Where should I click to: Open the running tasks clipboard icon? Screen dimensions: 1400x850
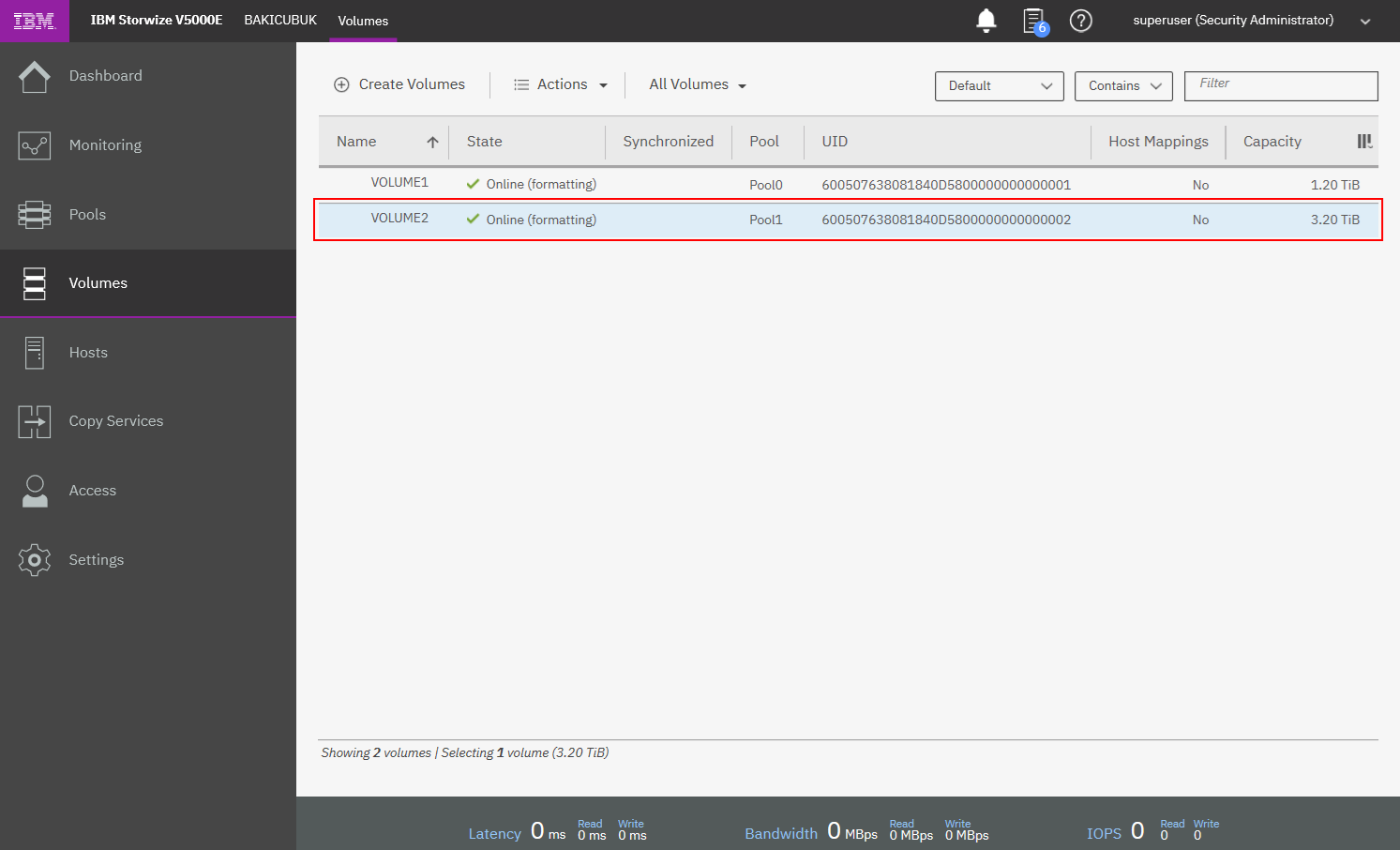(x=1033, y=21)
